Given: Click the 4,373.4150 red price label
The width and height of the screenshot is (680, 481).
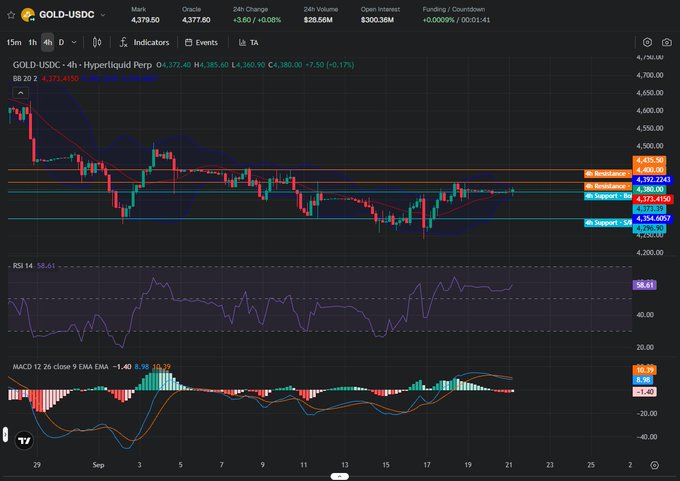Looking at the screenshot, I should (x=653, y=199).
